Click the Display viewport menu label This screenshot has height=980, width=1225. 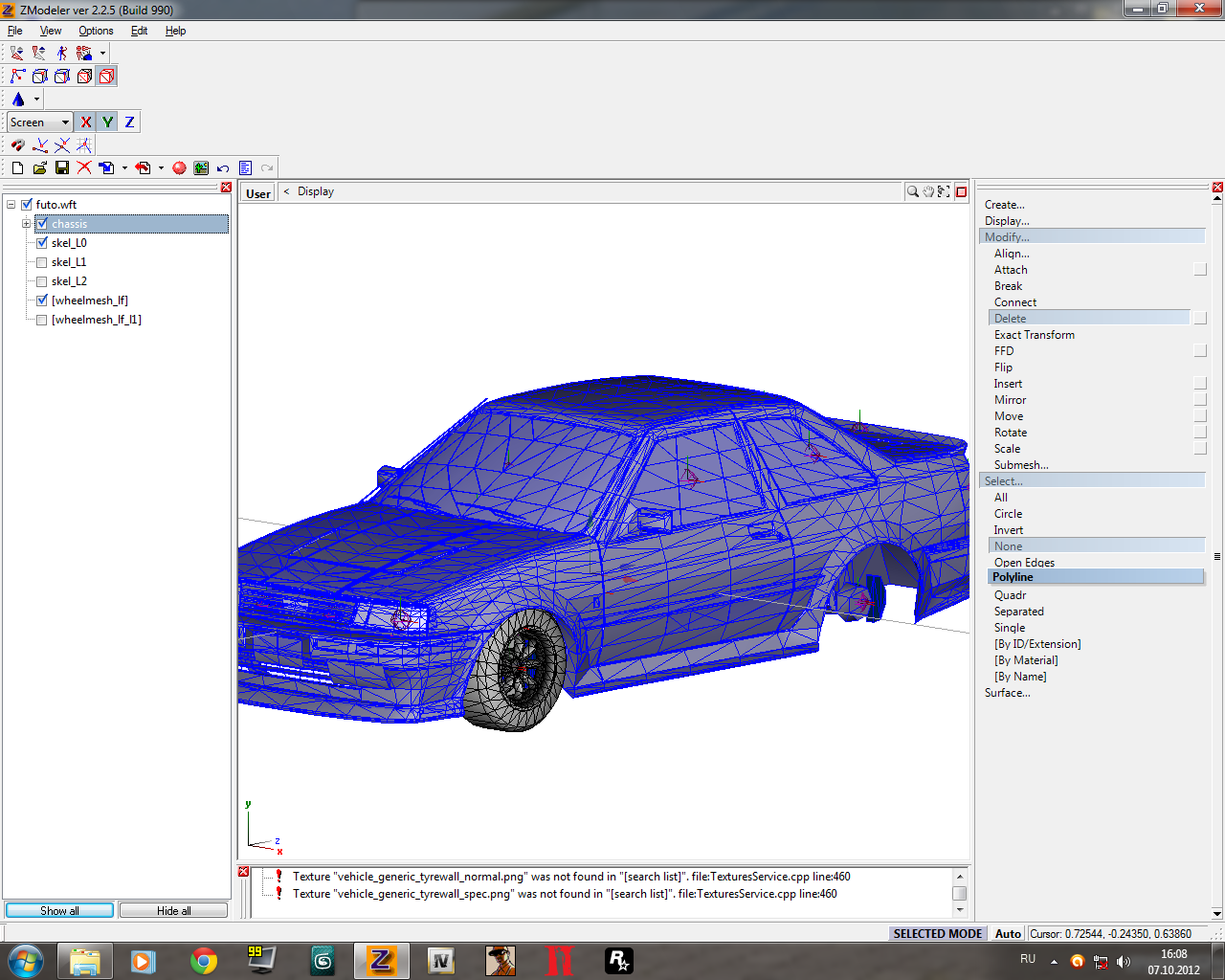[316, 191]
